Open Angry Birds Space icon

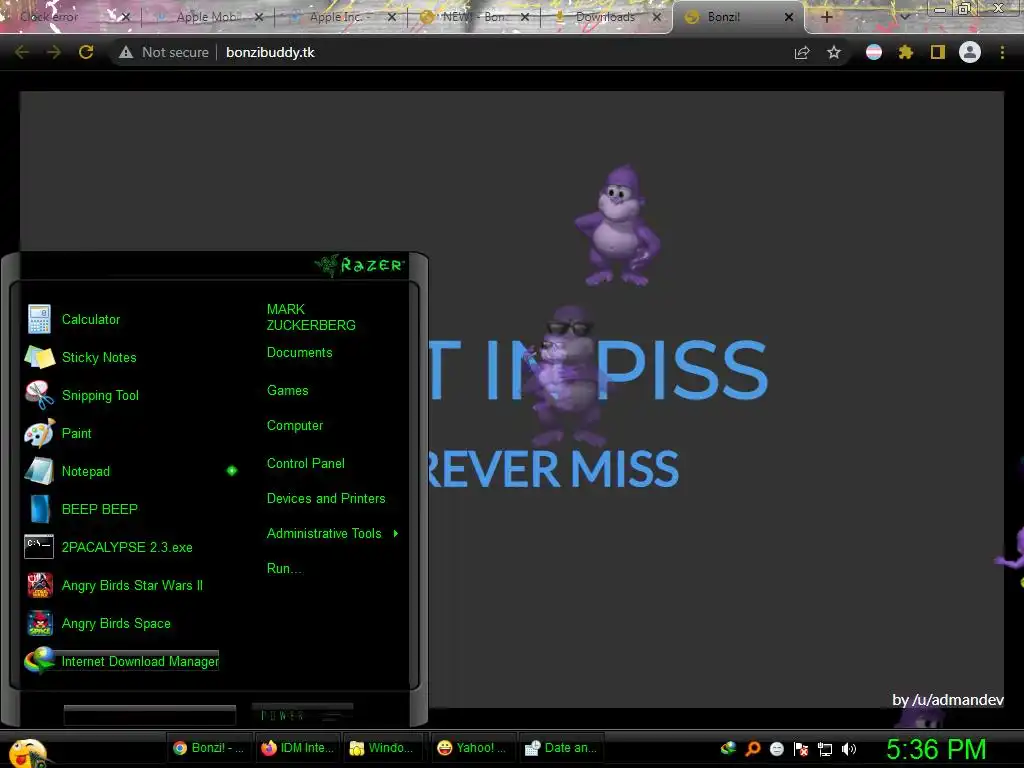point(39,623)
